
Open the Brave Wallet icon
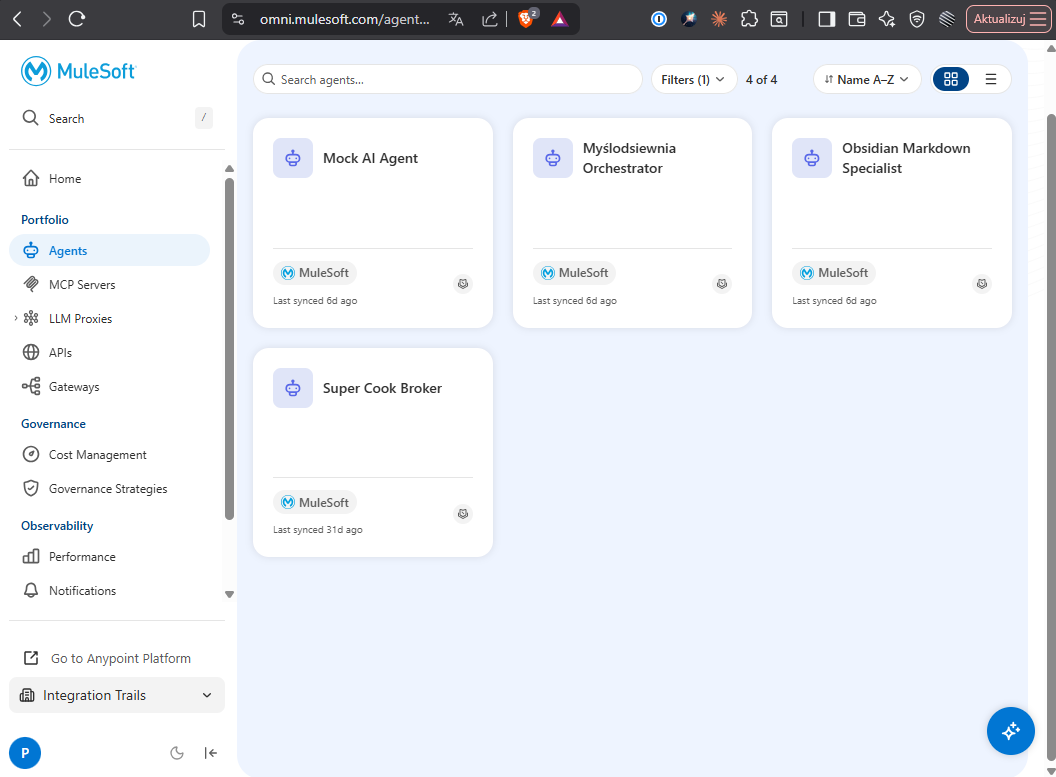click(857, 19)
